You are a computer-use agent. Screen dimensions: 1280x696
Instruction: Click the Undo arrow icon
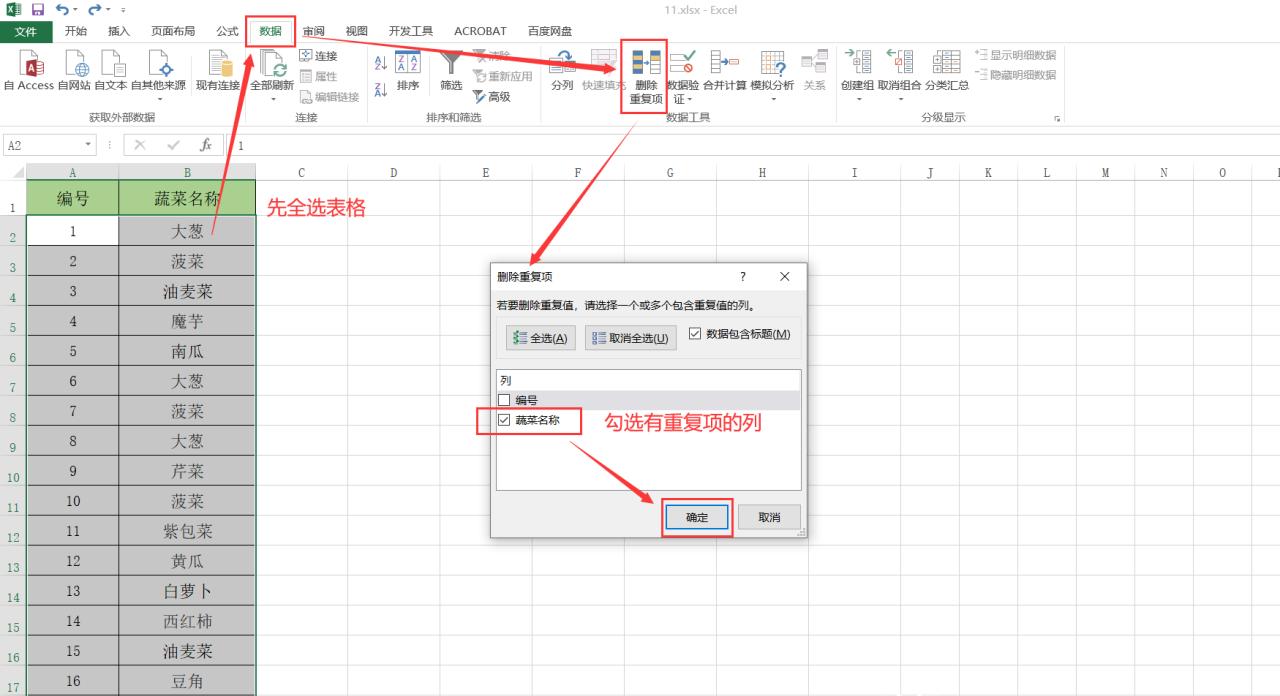tap(62, 9)
